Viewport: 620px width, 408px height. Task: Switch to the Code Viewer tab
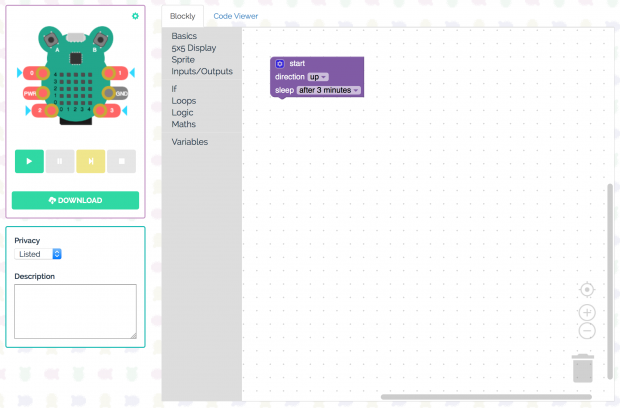[x=236, y=17]
